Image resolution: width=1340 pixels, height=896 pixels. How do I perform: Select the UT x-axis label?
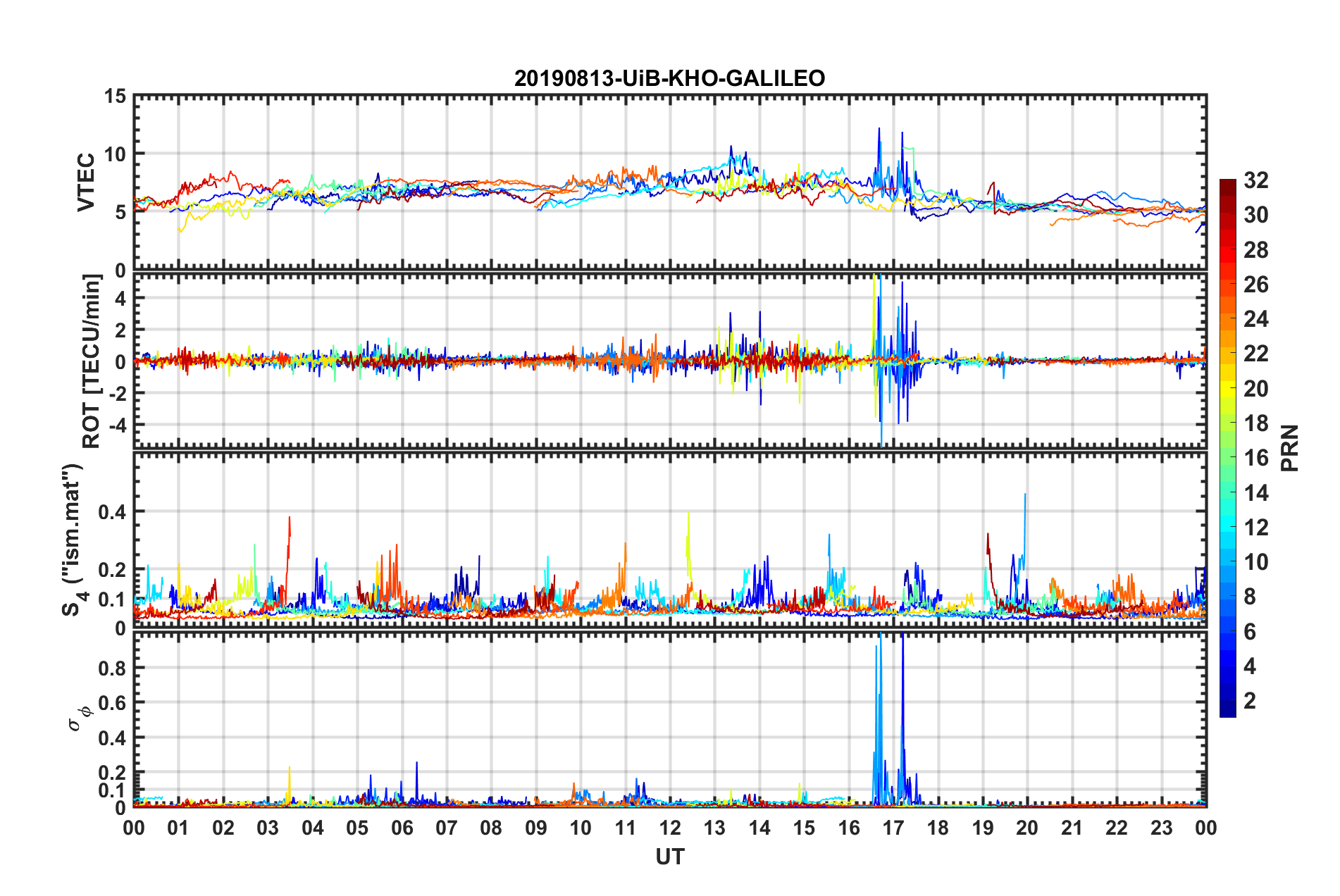coord(669,857)
